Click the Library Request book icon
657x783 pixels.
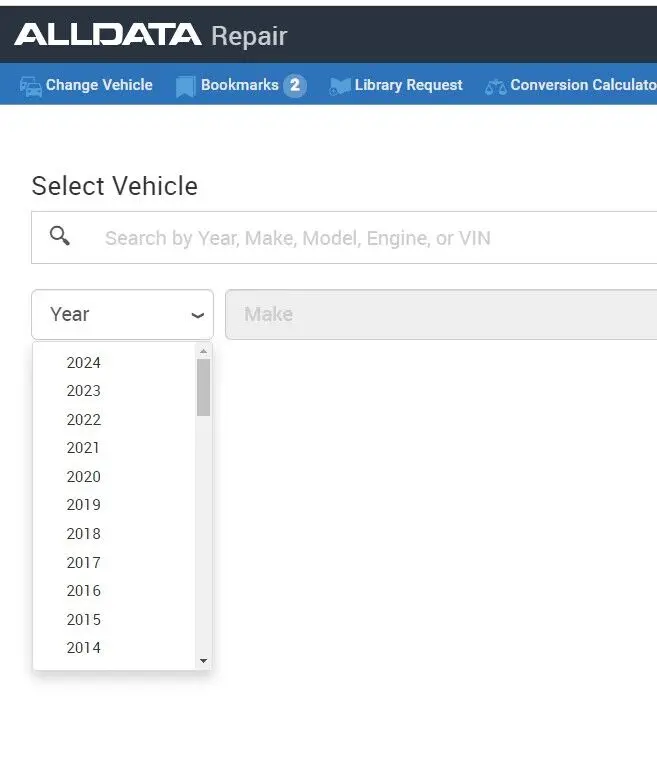tap(340, 86)
